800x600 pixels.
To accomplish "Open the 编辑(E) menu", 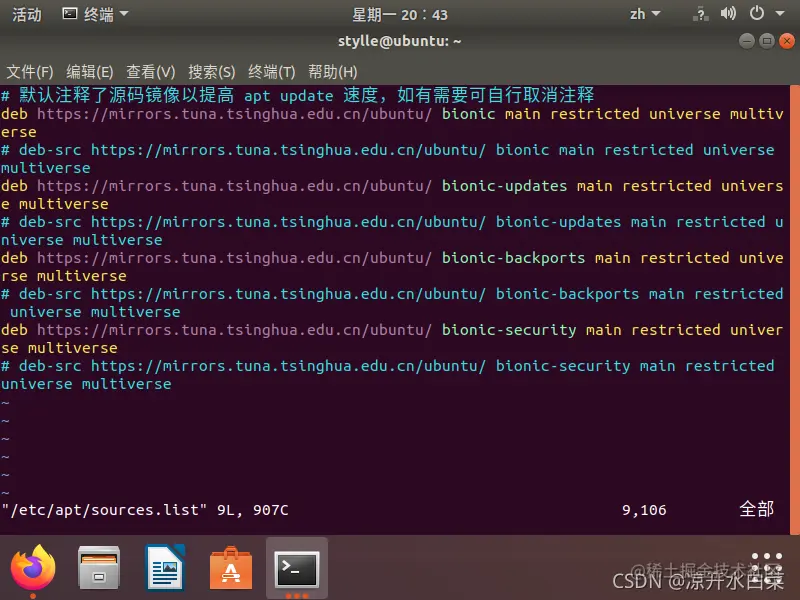I will click(90, 72).
